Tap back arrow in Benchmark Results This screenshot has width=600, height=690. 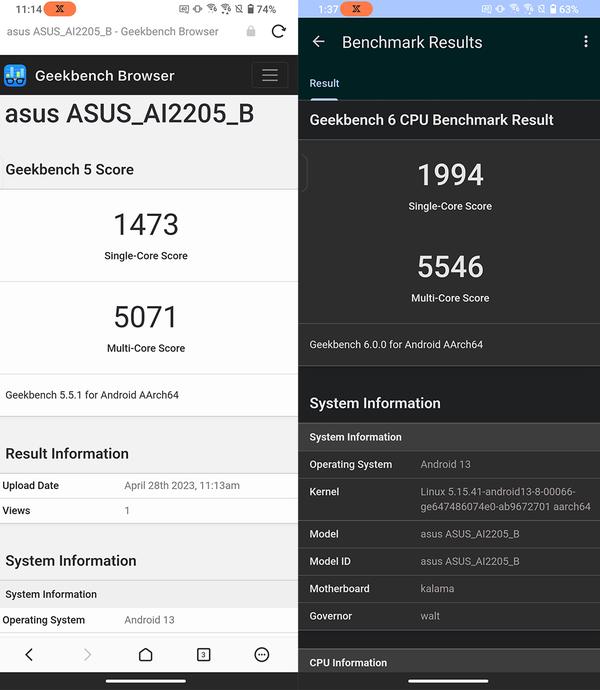click(x=318, y=42)
